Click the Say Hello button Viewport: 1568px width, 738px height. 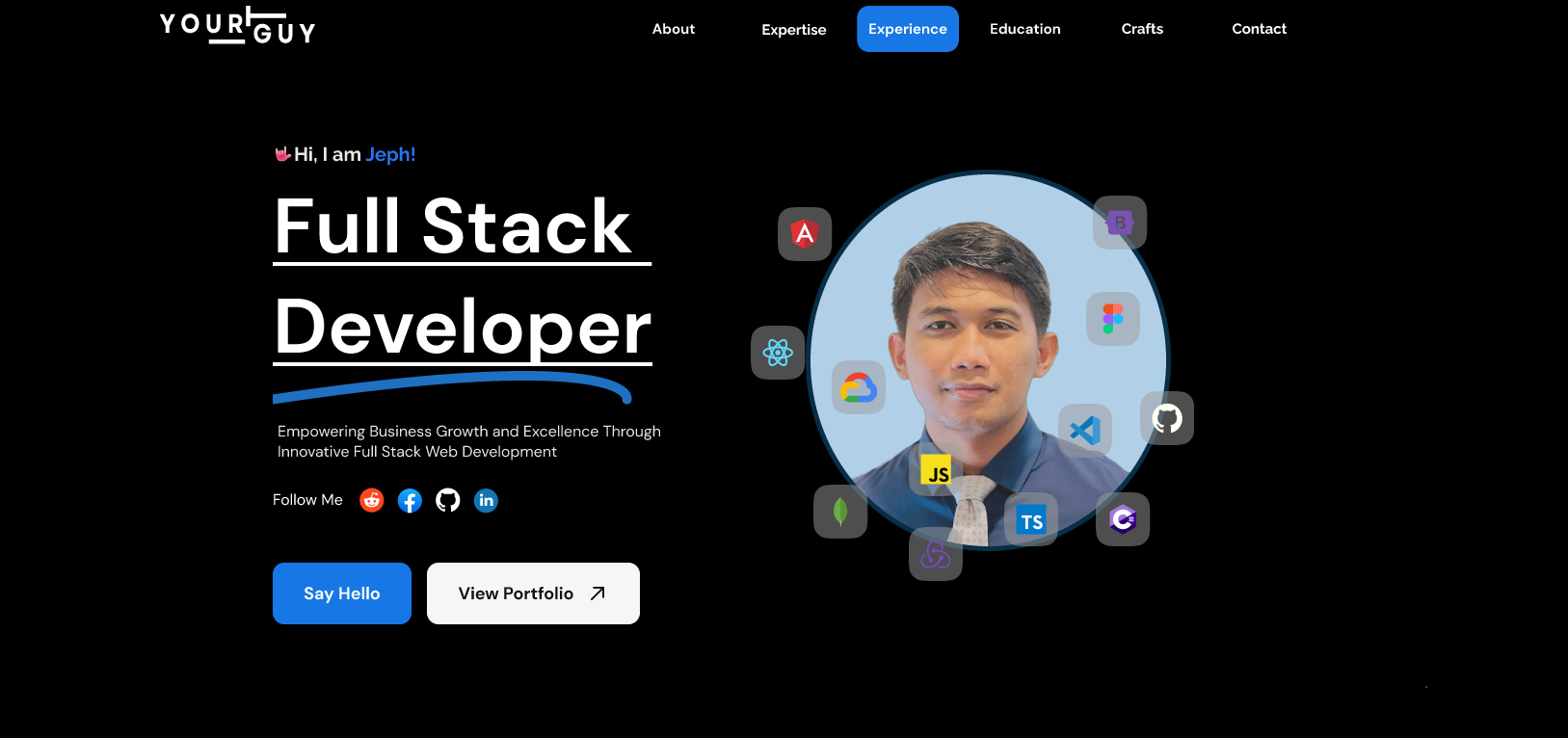342,593
